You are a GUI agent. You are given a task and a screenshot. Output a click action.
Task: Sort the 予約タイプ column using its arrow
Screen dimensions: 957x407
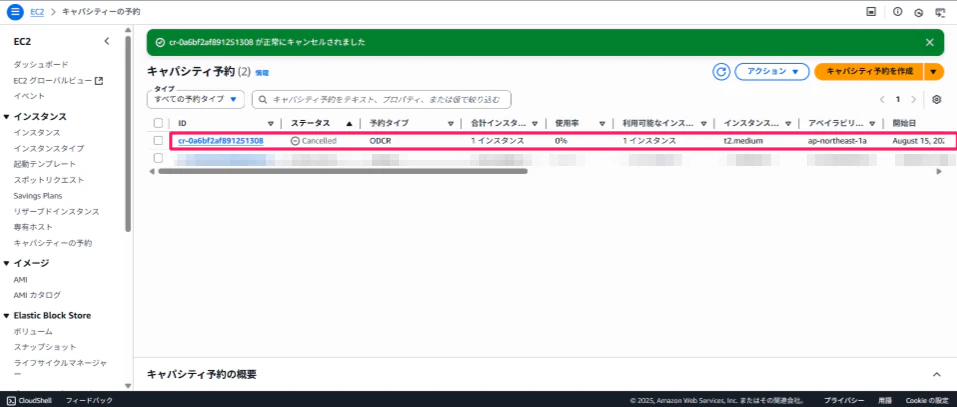(x=450, y=123)
